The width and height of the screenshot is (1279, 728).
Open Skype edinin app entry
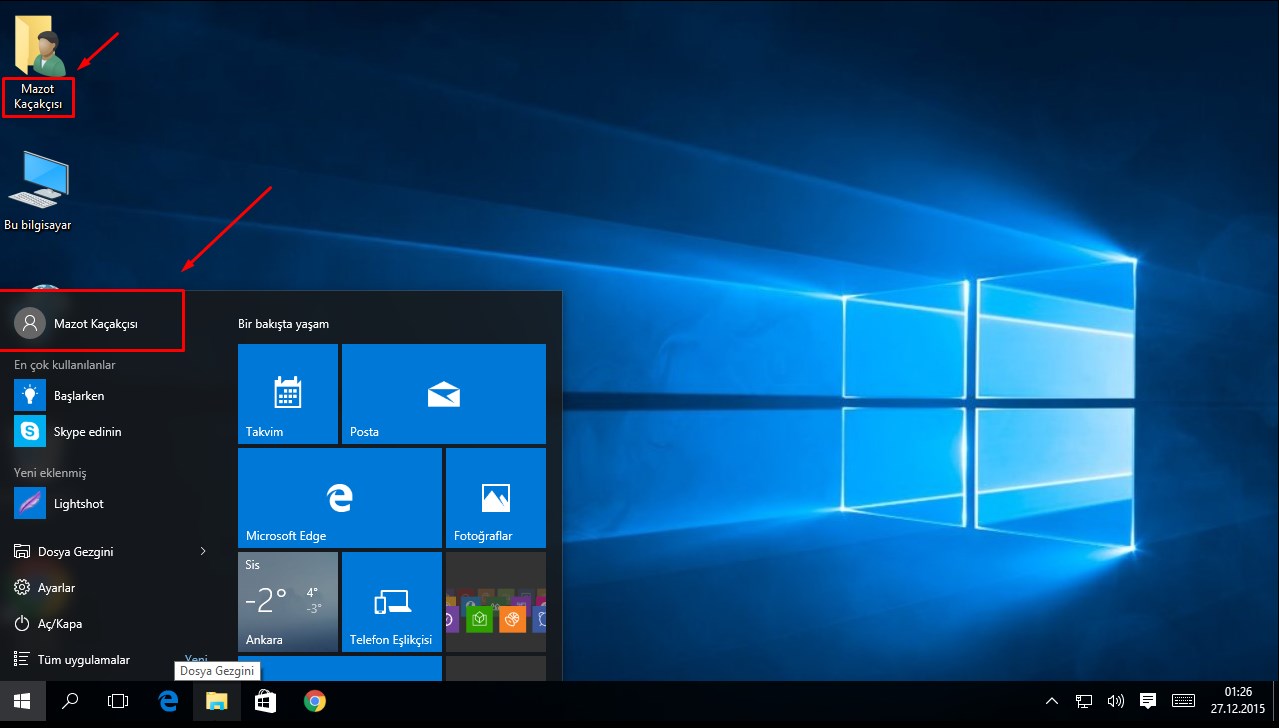[x=87, y=432]
